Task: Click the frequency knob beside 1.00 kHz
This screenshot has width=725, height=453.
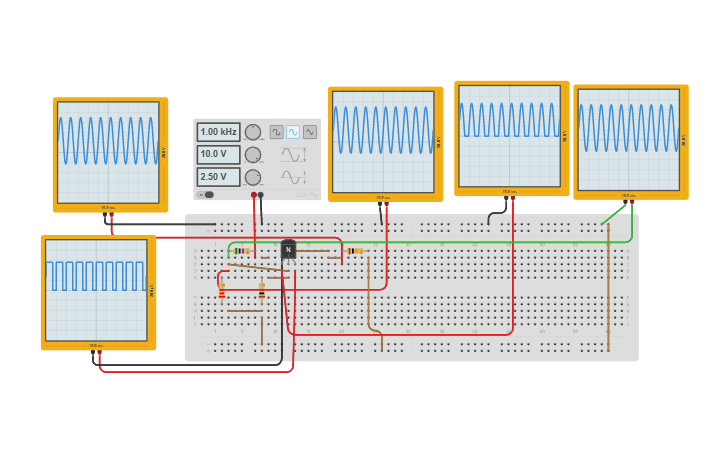Action: pyautogui.click(x=253, y=132)
